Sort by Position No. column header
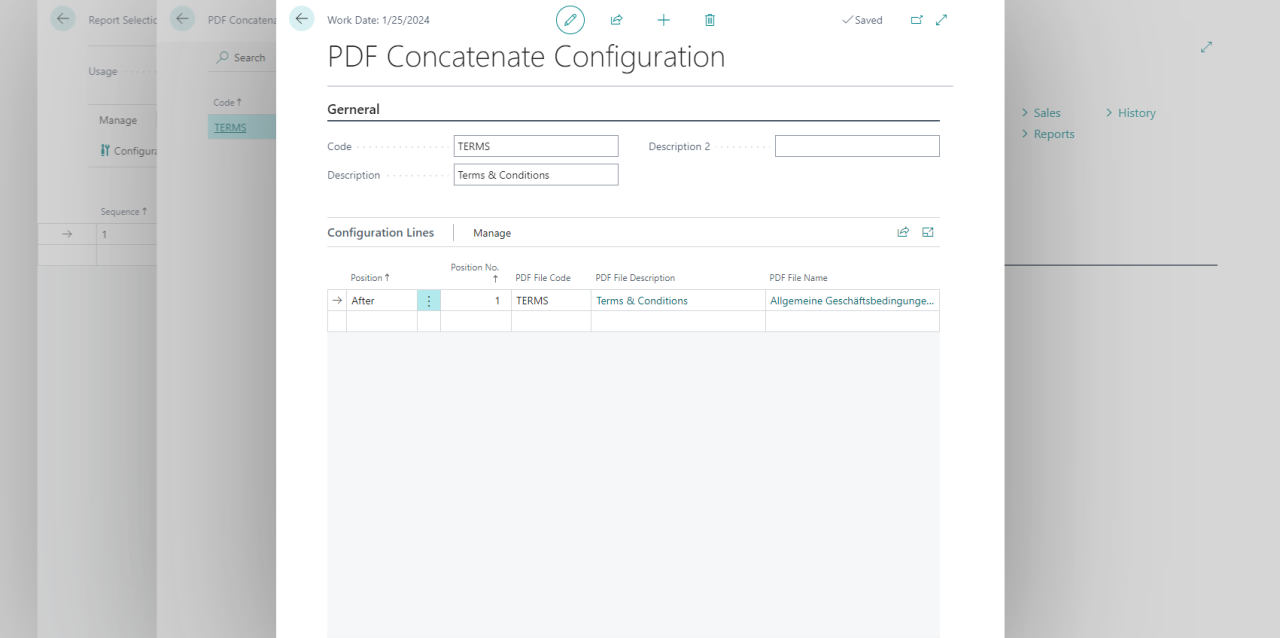The image size is (1280, 638). click(475, 273)
